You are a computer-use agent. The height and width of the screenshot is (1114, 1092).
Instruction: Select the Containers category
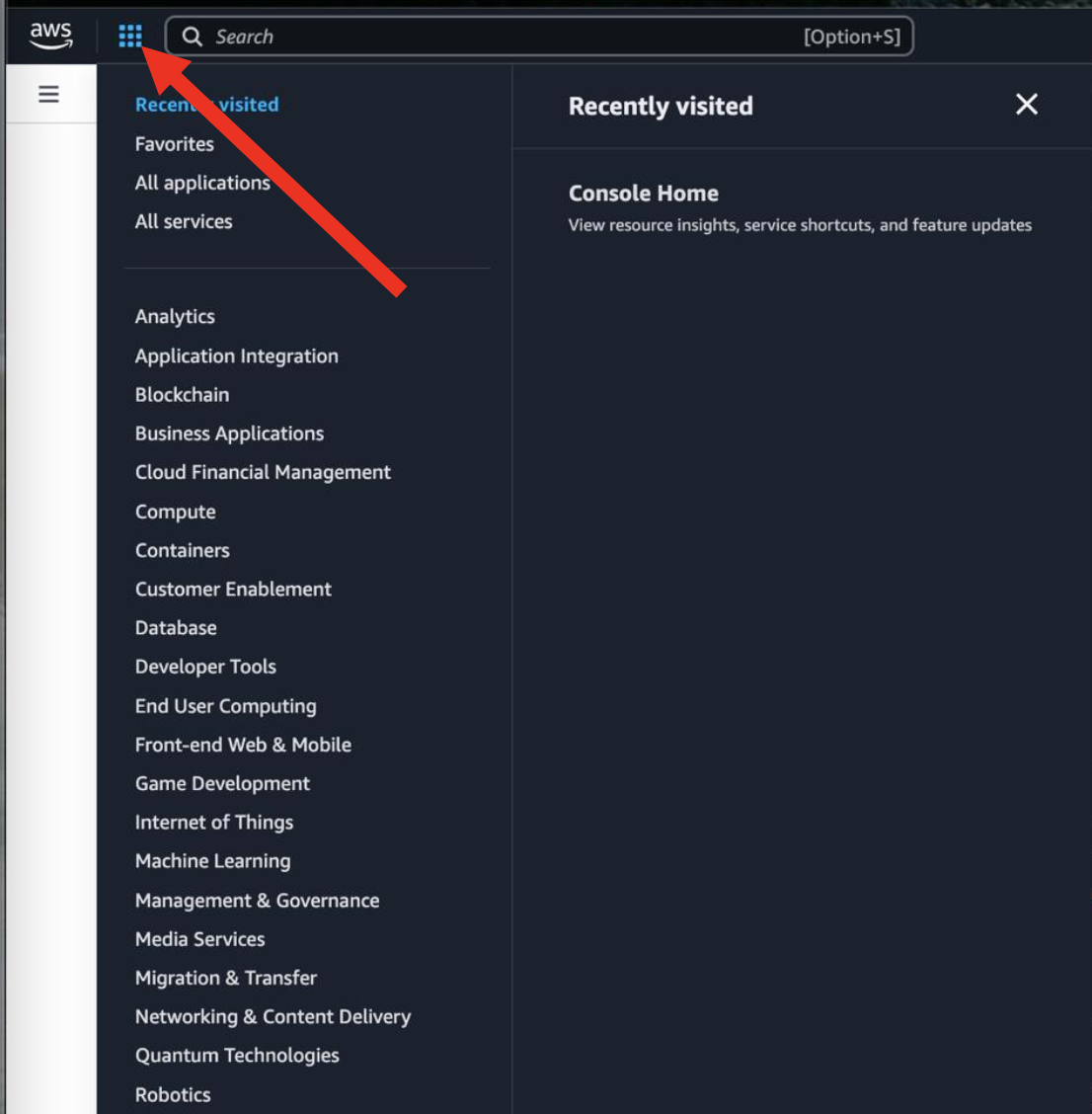pos(182,550)
